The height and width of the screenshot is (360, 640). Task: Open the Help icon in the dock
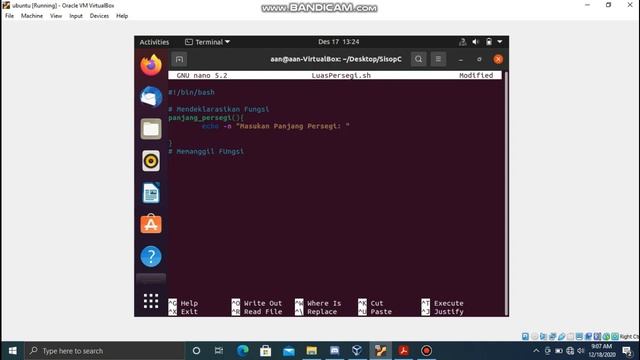coord(151,256)
